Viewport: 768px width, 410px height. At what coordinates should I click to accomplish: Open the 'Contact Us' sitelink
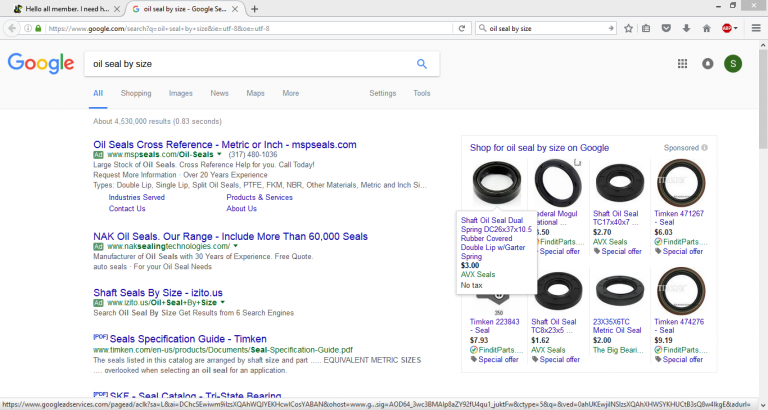pos(127,209)
